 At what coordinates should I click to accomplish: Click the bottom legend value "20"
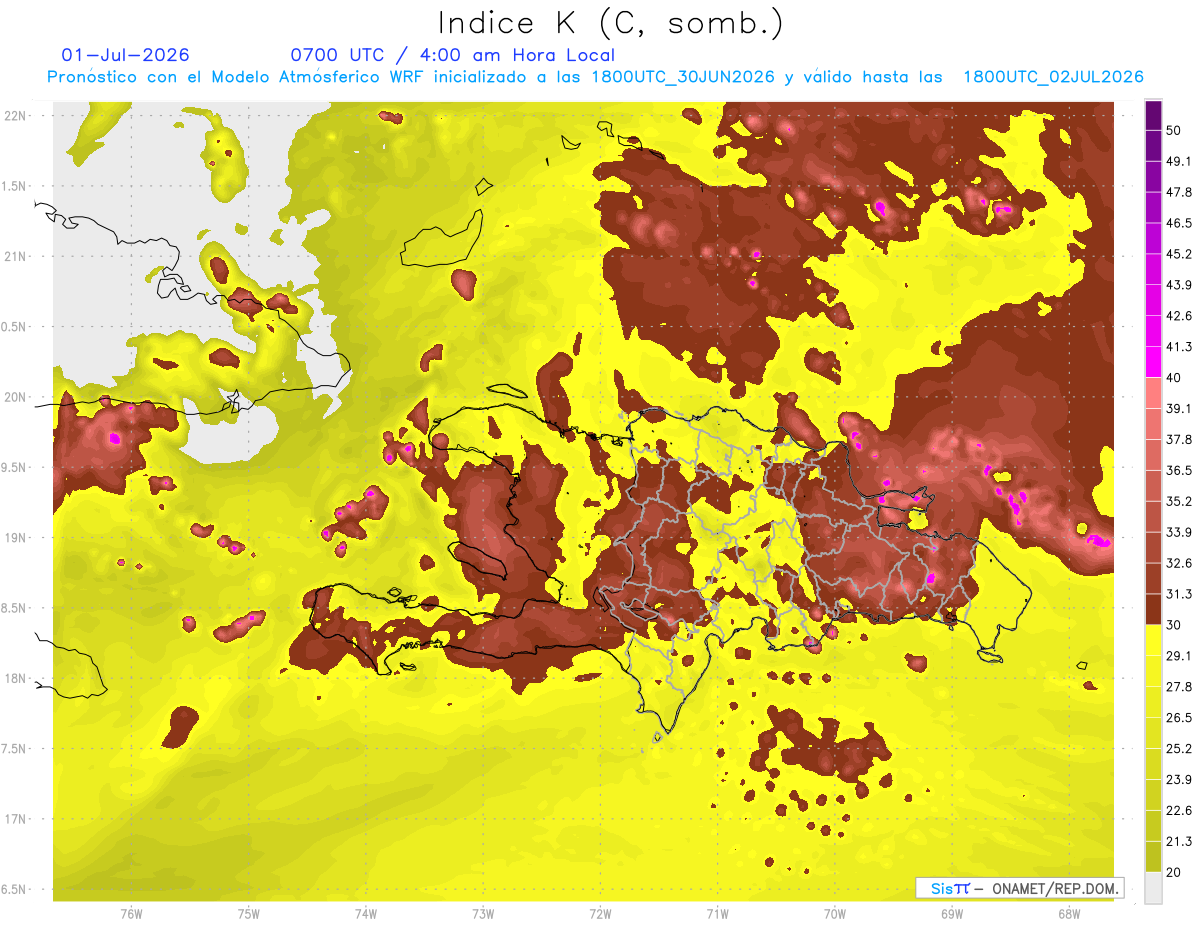pos(1175,872)
